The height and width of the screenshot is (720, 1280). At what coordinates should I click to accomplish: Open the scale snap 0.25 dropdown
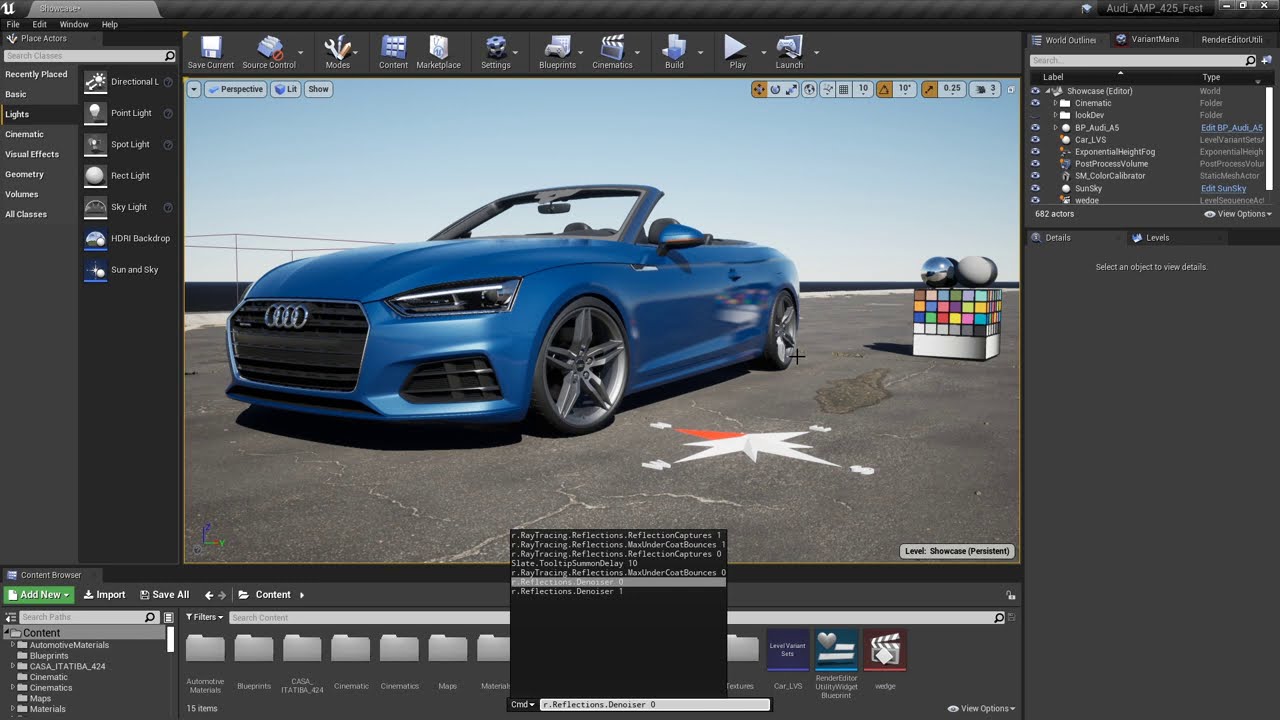(952, 89)
